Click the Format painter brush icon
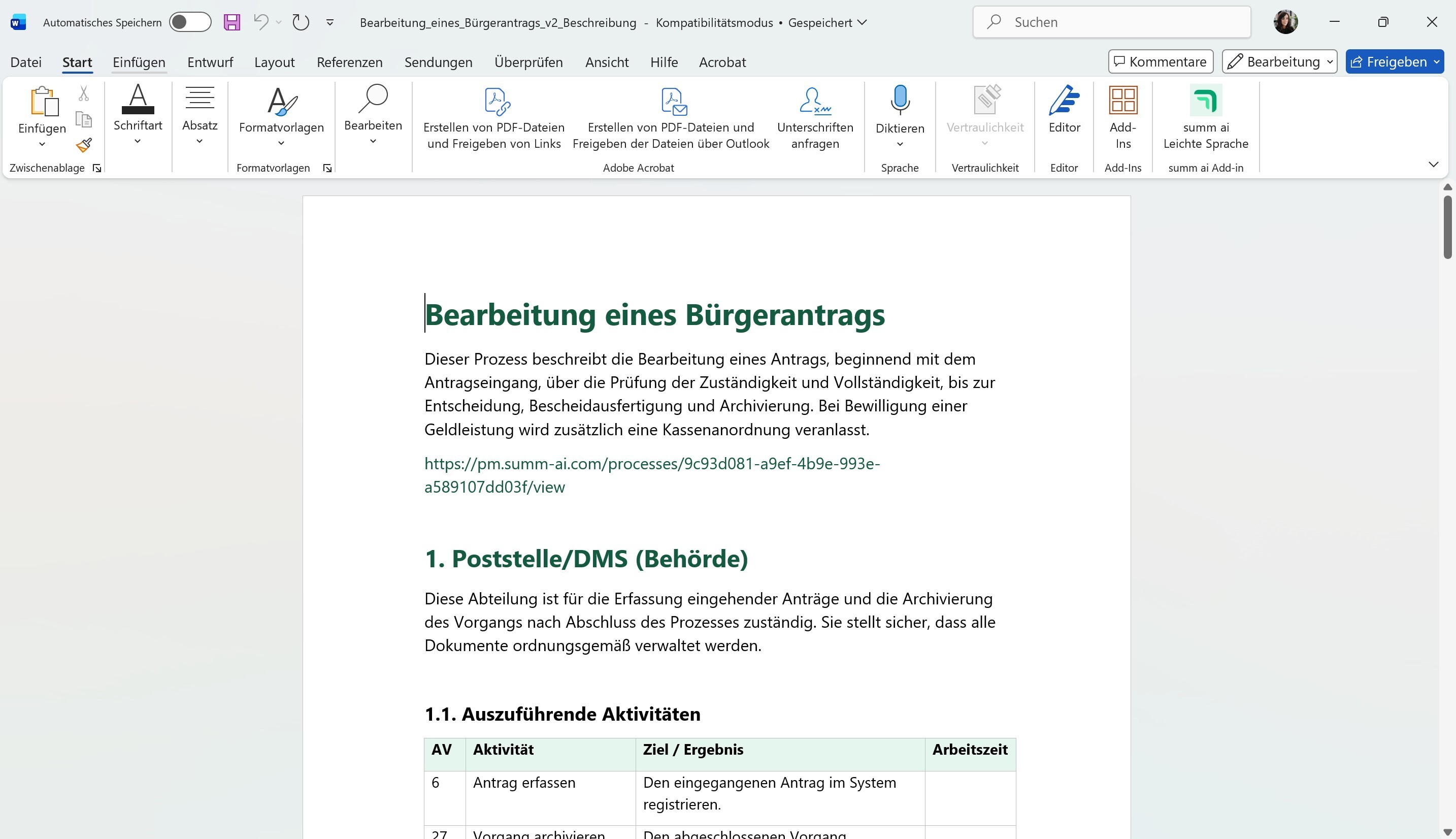 pos(84,145)
